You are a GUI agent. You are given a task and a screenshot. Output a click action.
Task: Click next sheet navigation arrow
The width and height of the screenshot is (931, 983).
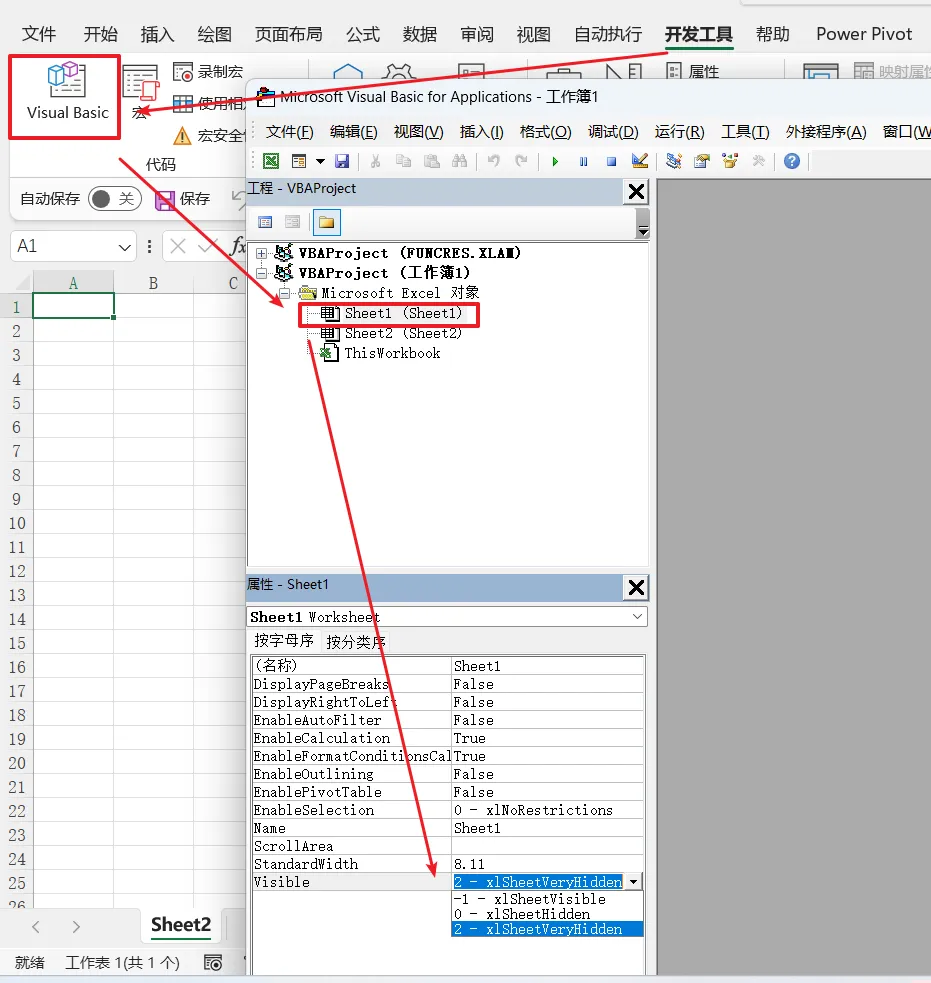(x=76, y=927)
